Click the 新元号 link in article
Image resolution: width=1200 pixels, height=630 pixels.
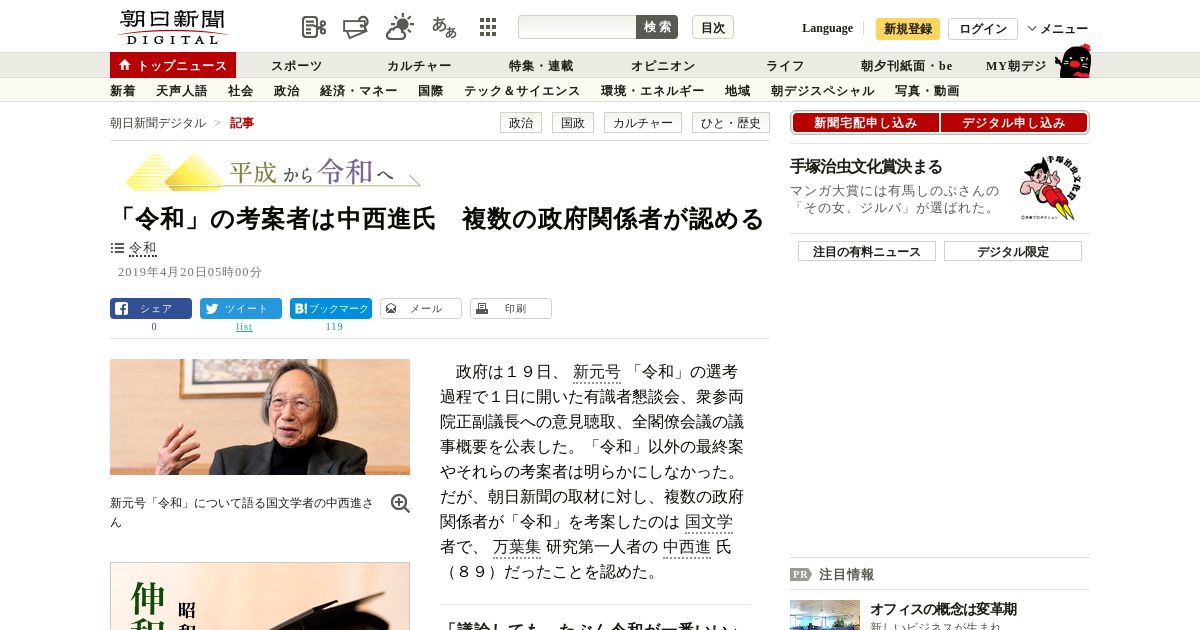click(597, 372)
